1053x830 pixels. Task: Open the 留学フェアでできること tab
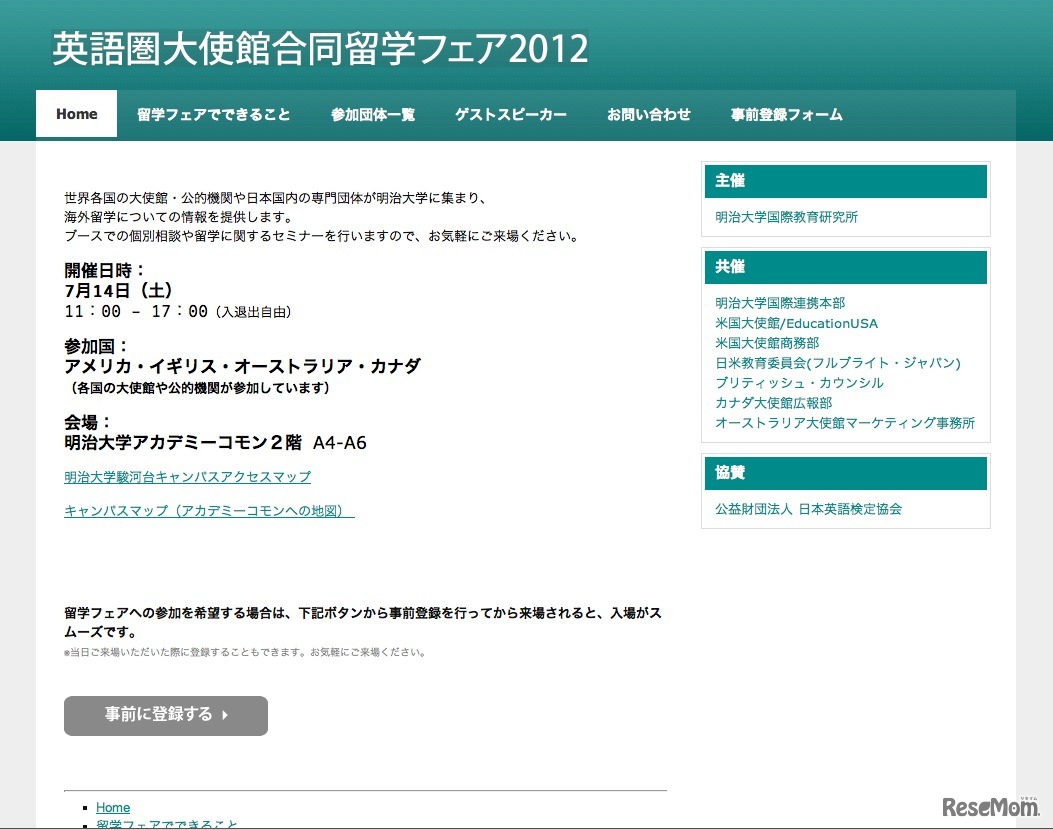tap(212, 114)
